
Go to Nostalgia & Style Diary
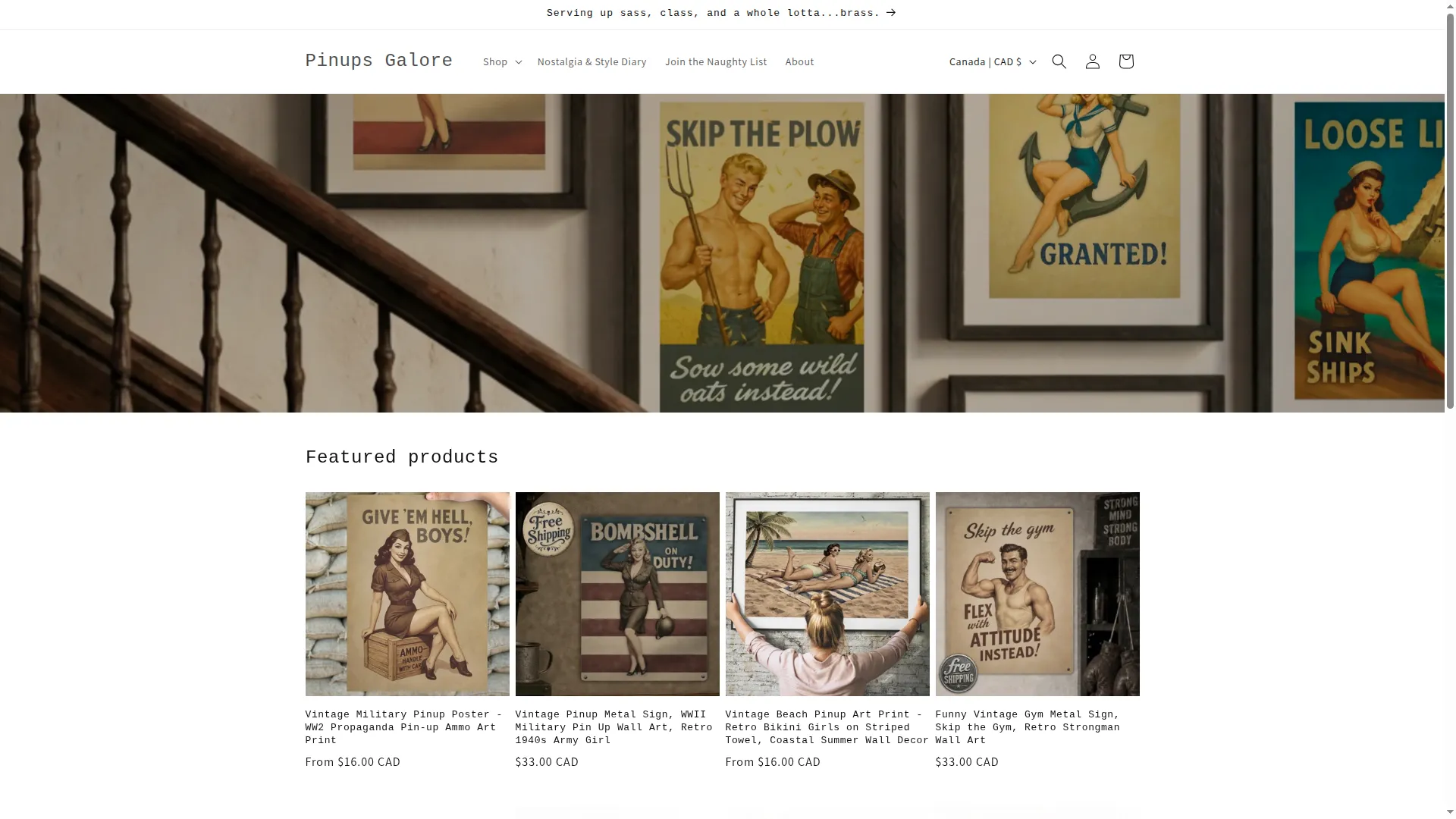point(591,61)
